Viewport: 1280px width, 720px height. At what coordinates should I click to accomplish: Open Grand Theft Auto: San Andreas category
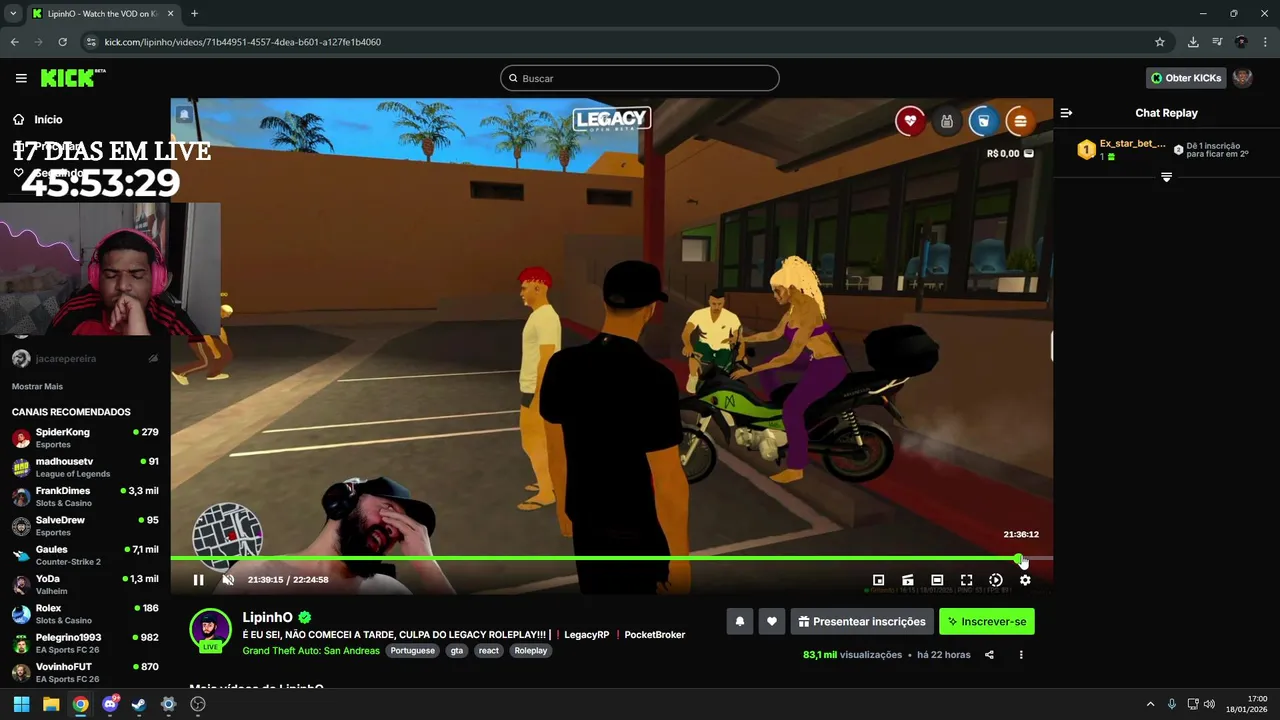click(311, 651)
